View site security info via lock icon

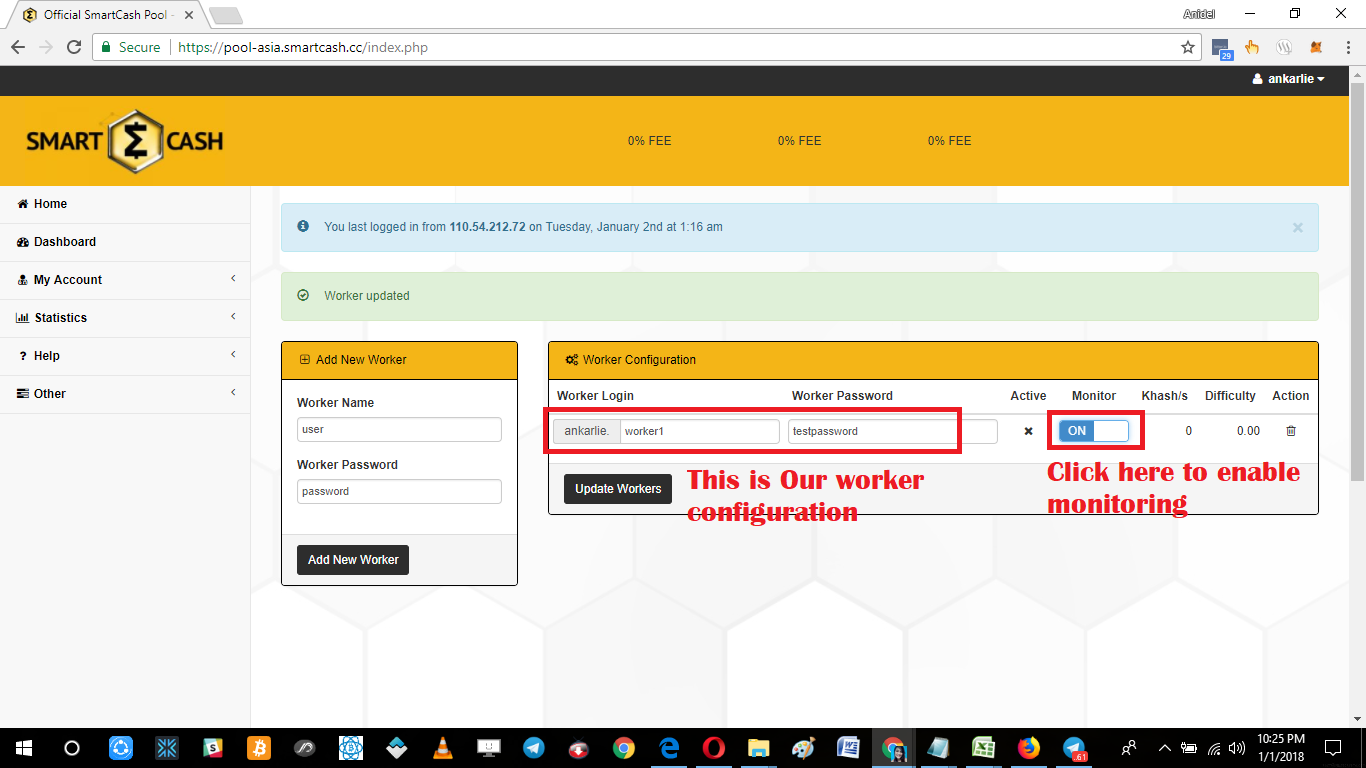[107, 47]
